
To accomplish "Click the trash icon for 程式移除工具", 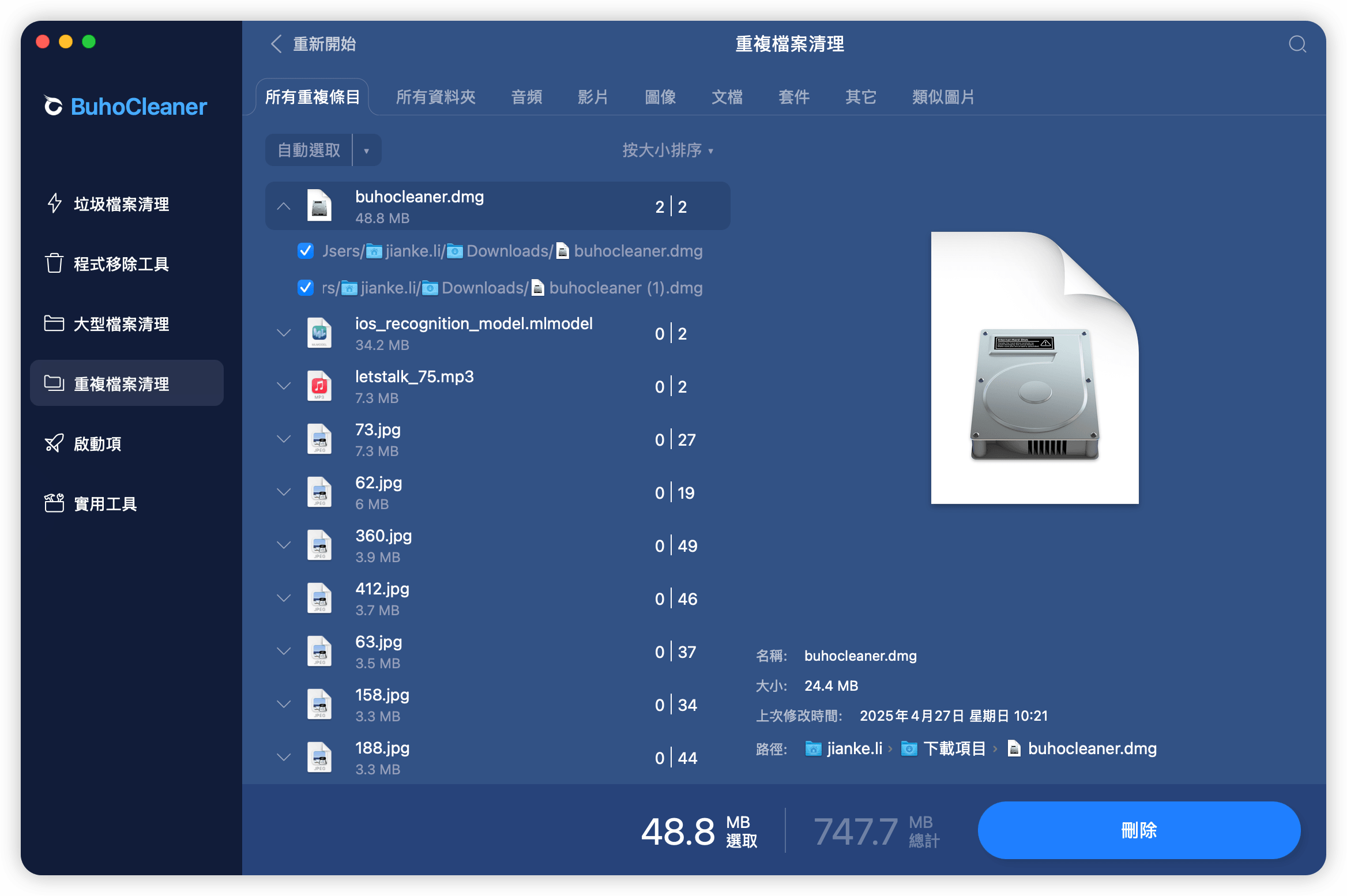I will click(x=54, y=263).
